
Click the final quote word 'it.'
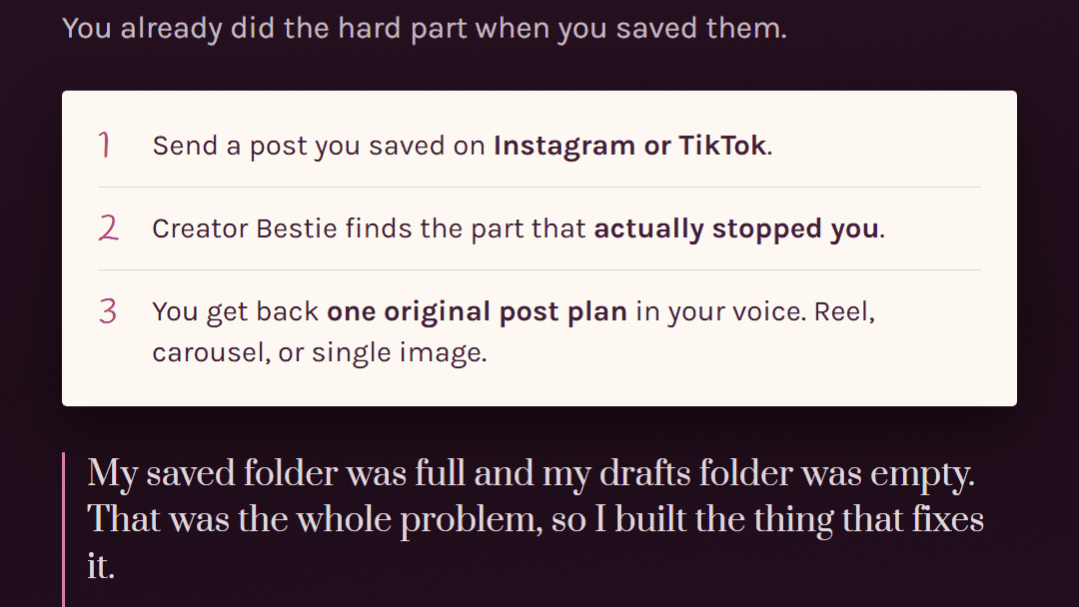click(x=101, y=566)
